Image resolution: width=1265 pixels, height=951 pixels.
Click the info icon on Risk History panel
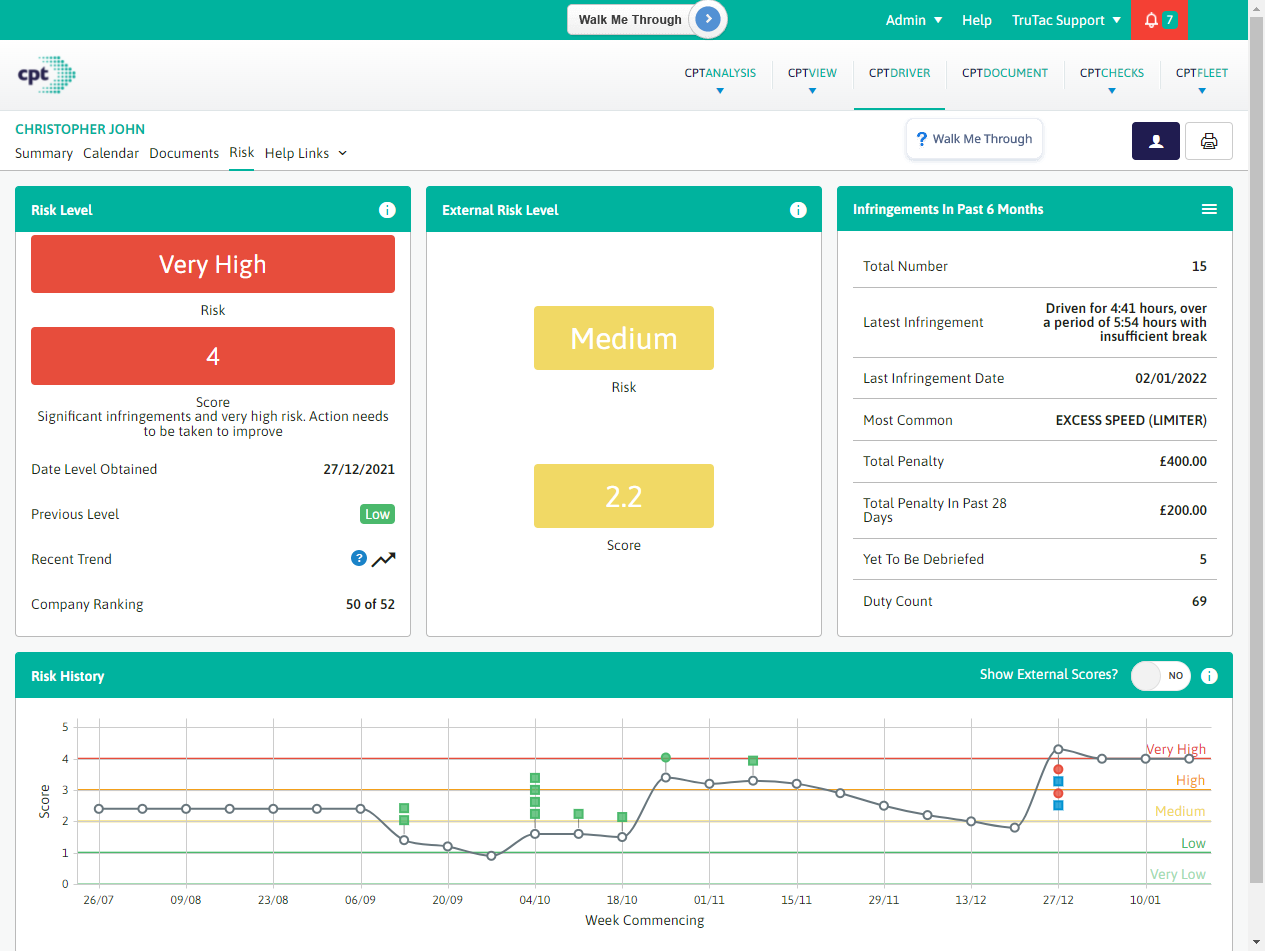pos(1209,675)
